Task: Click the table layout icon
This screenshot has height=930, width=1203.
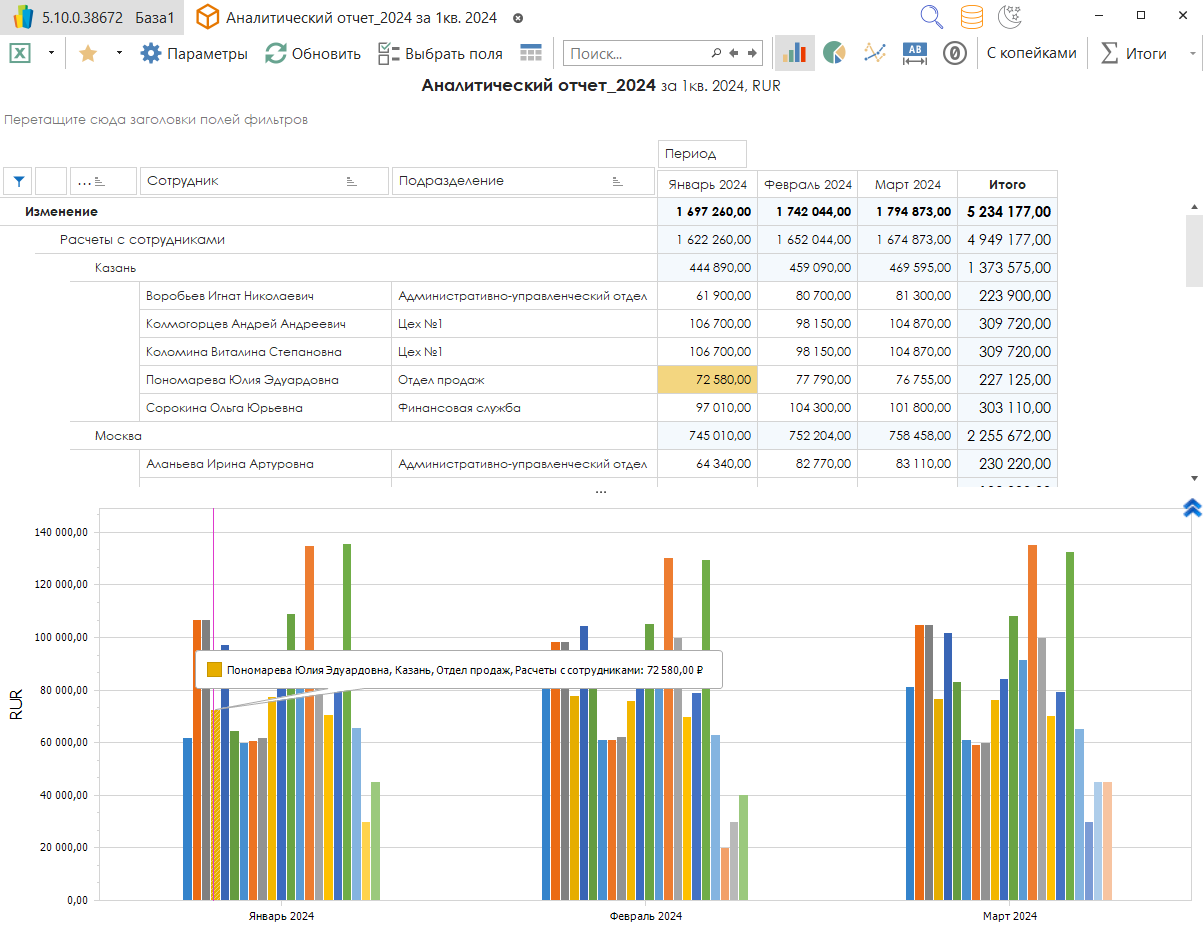Action: point(531,53)
